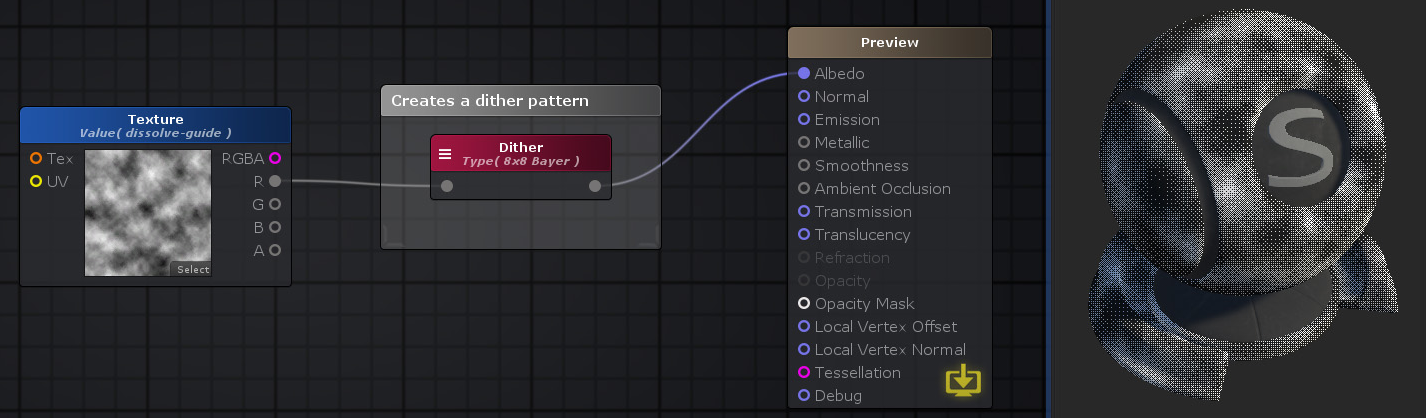Click the Normal input port
Viewport: 1426px width, 418px height.
pyautogui.click(x=804, y=96)
